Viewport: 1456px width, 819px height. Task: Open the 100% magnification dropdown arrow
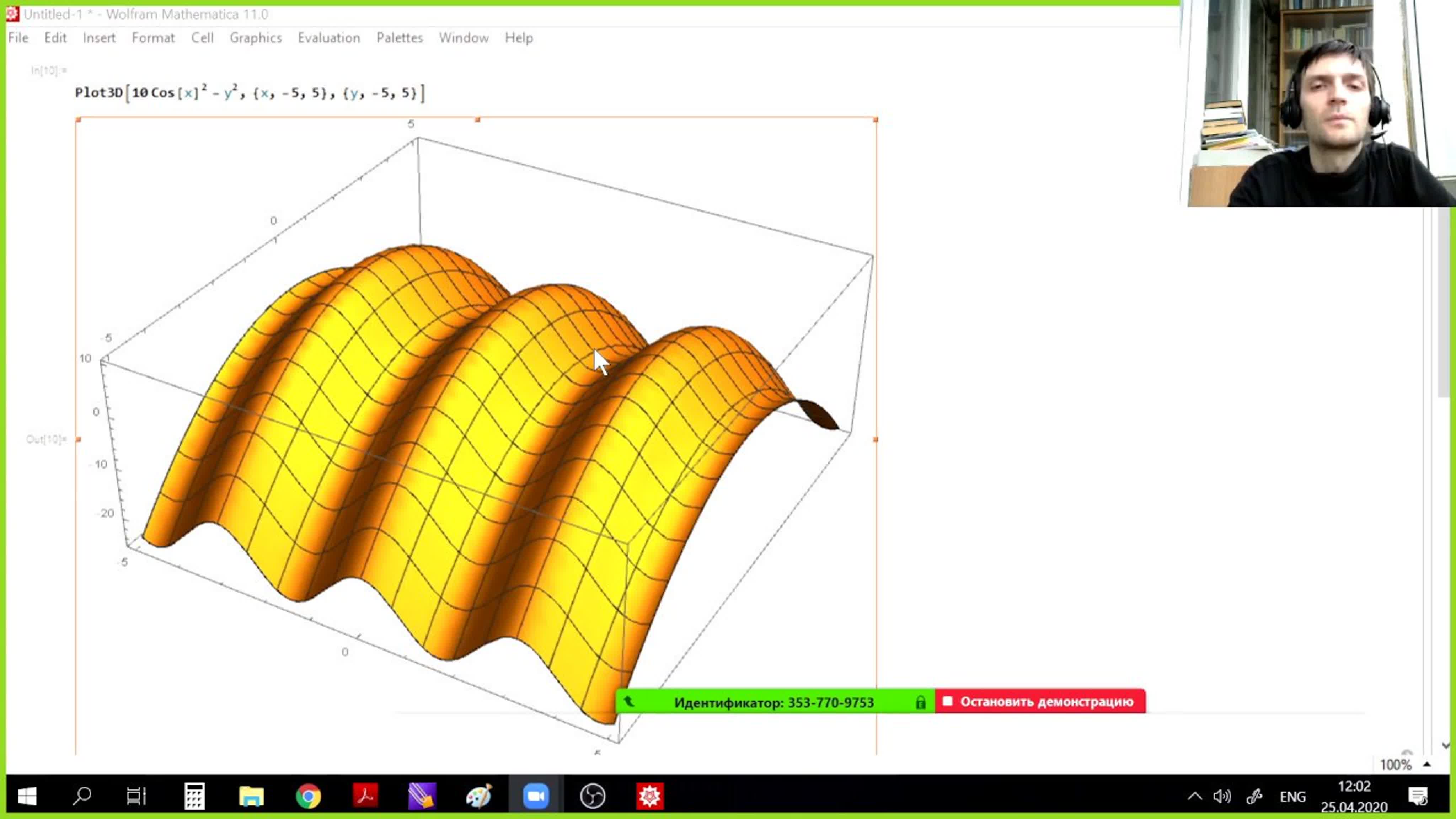[x=1426, y=765]
